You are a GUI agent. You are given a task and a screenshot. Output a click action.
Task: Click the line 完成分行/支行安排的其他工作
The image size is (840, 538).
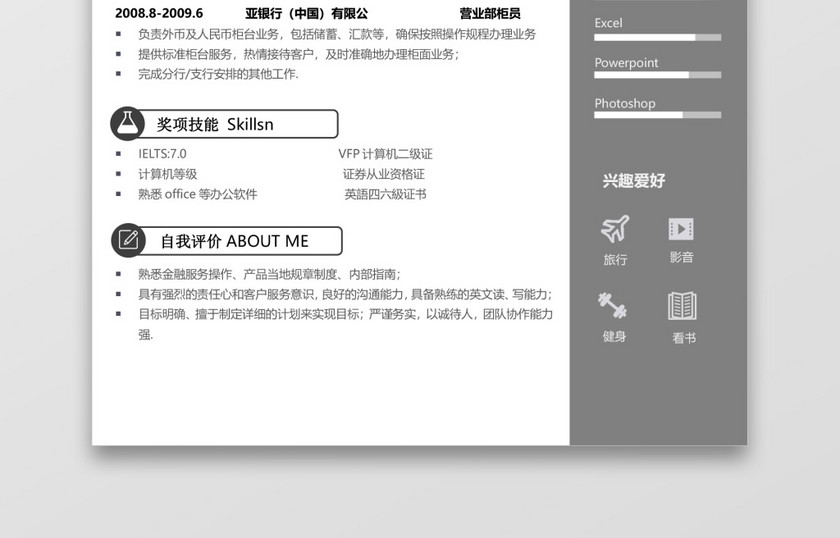pos(218,74)
